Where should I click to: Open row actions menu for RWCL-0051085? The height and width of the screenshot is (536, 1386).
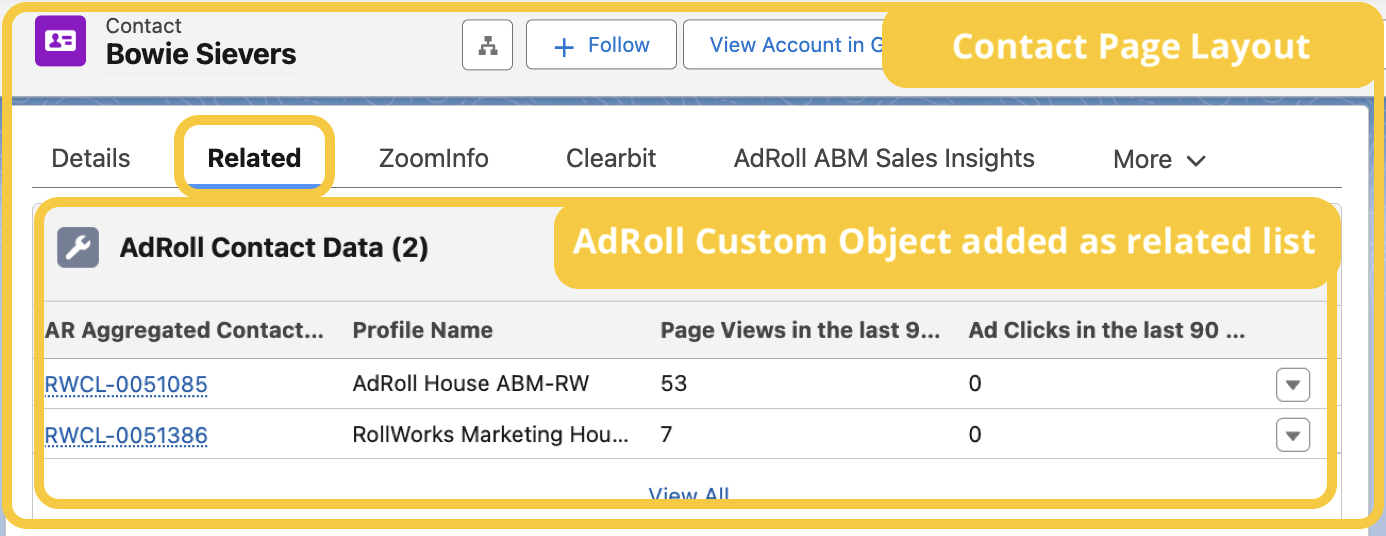point(1292,384)
